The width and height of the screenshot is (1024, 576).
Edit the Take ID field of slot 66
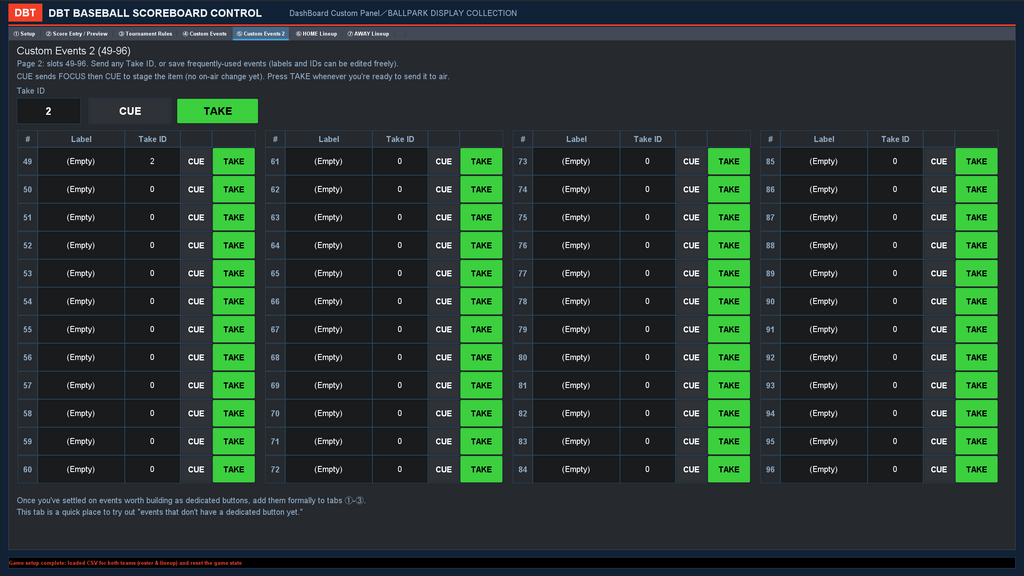tap(400, 302)
